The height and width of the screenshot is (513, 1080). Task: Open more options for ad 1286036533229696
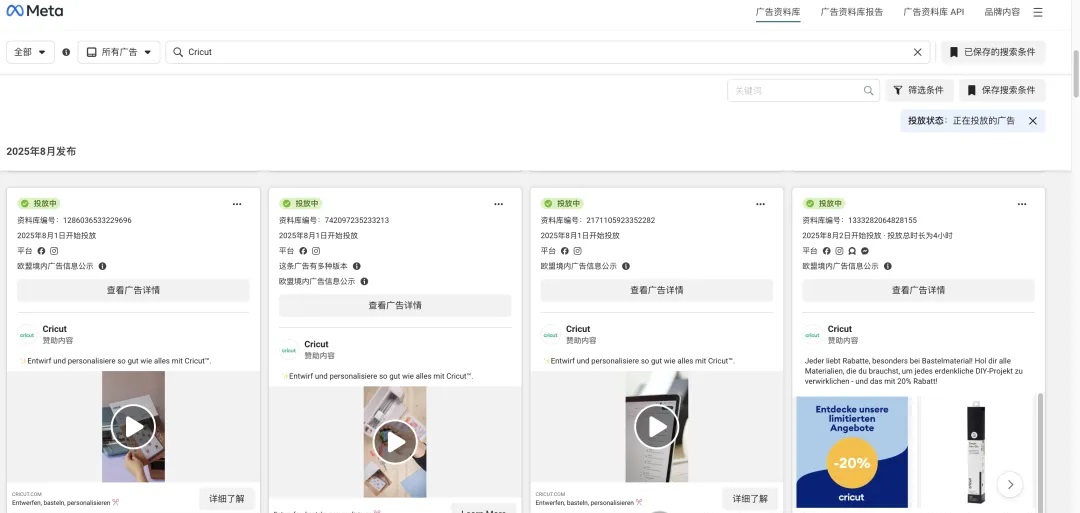[237, 204]
